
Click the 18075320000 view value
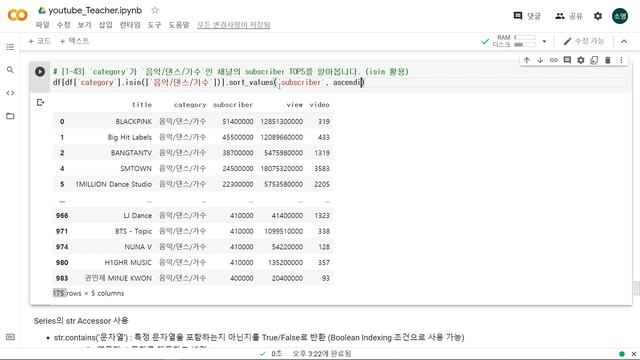282,168
